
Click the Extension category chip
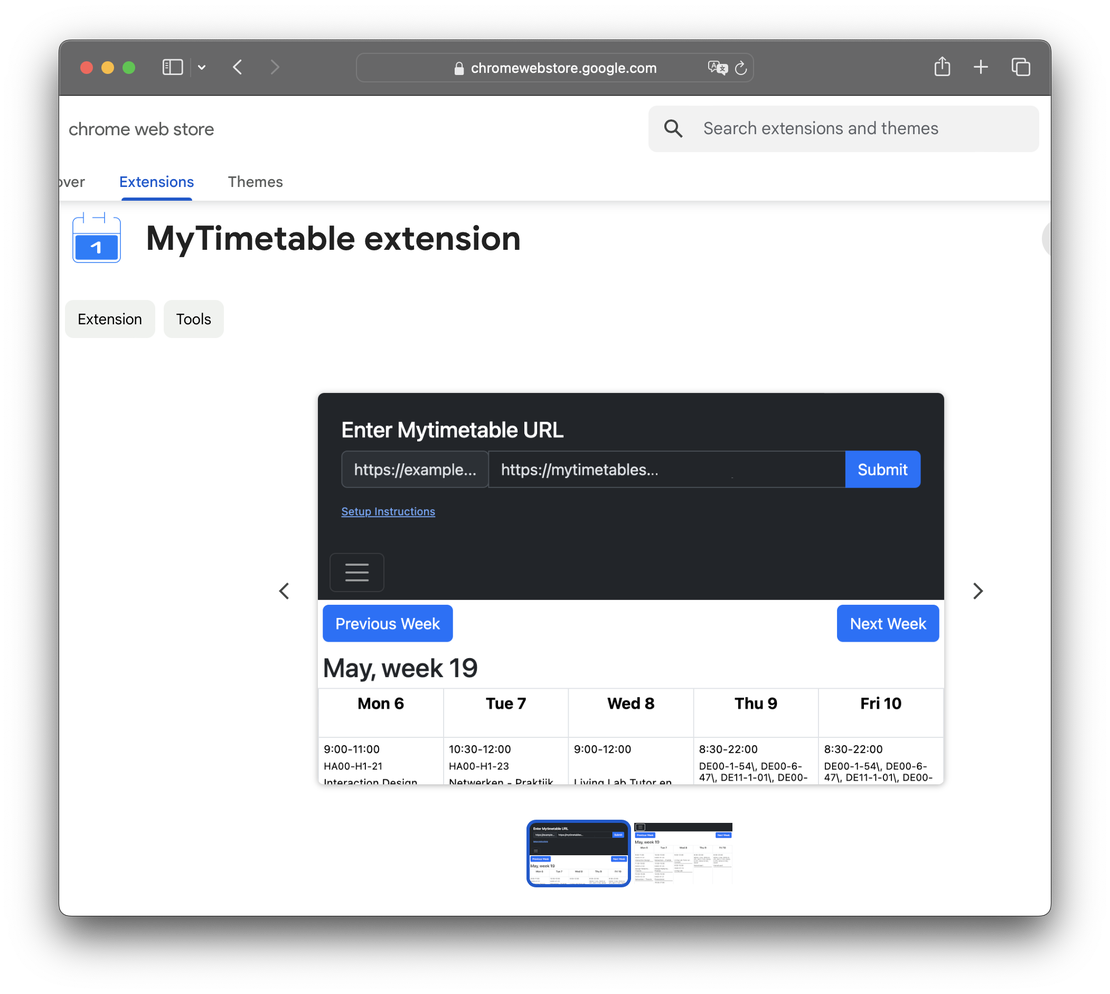pos(110,318)
